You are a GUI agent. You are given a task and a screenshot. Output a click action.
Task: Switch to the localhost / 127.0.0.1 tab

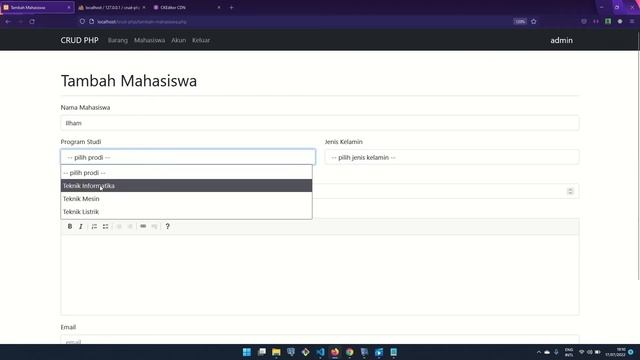click(x=111, y=7)
